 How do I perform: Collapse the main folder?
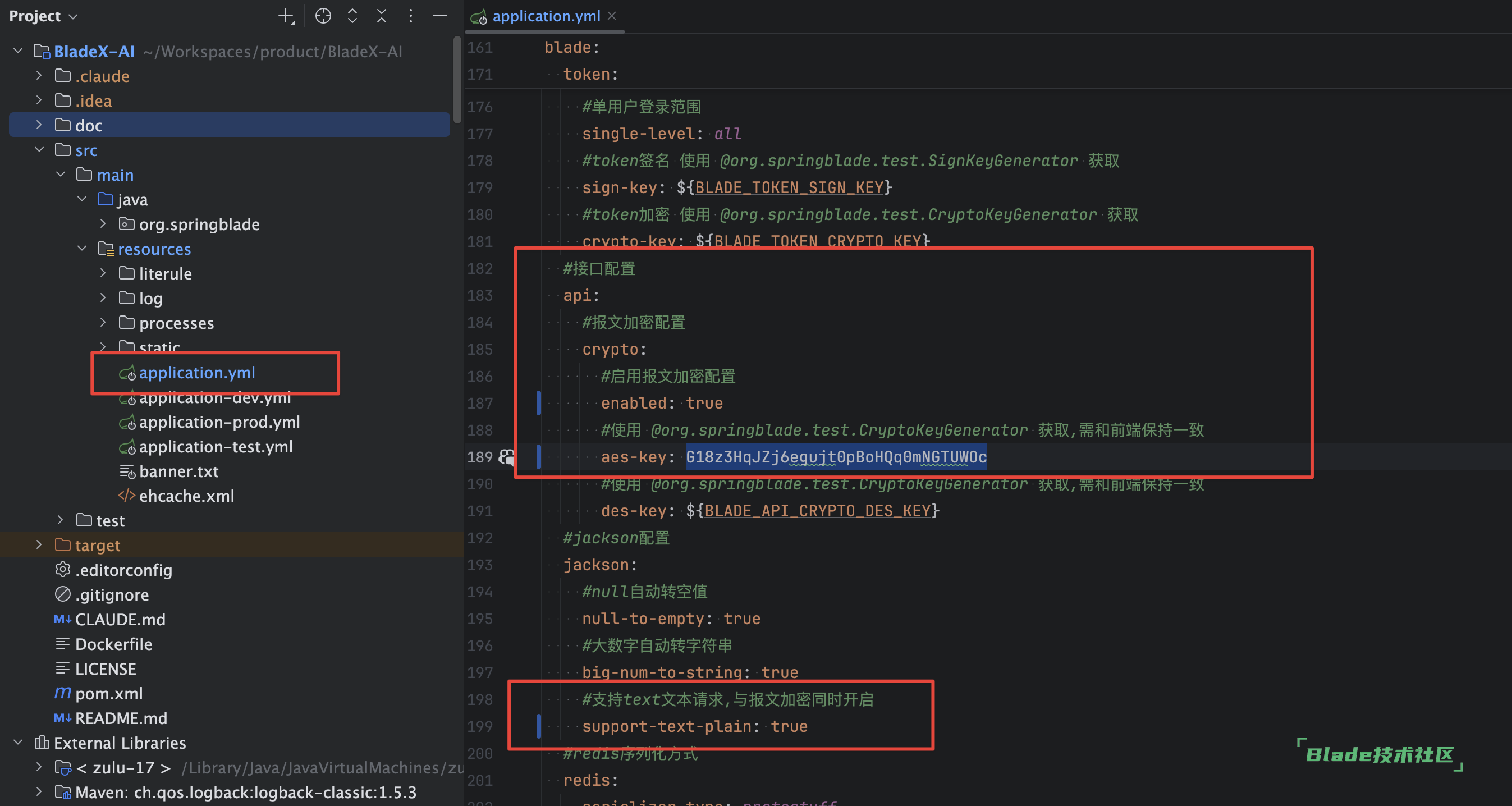click(61, 175)
